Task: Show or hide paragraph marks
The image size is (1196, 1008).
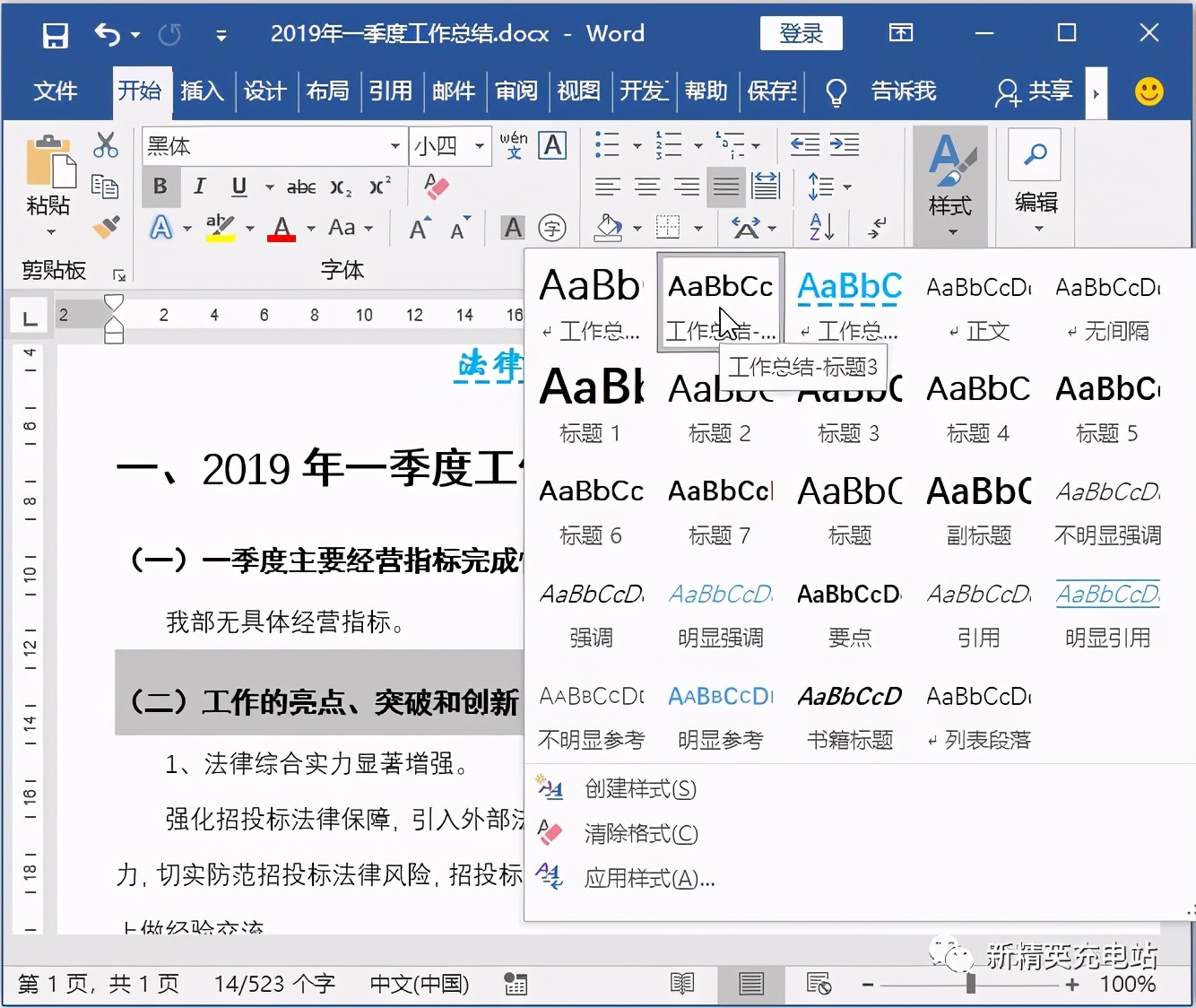Action: [x=877, y=228]
